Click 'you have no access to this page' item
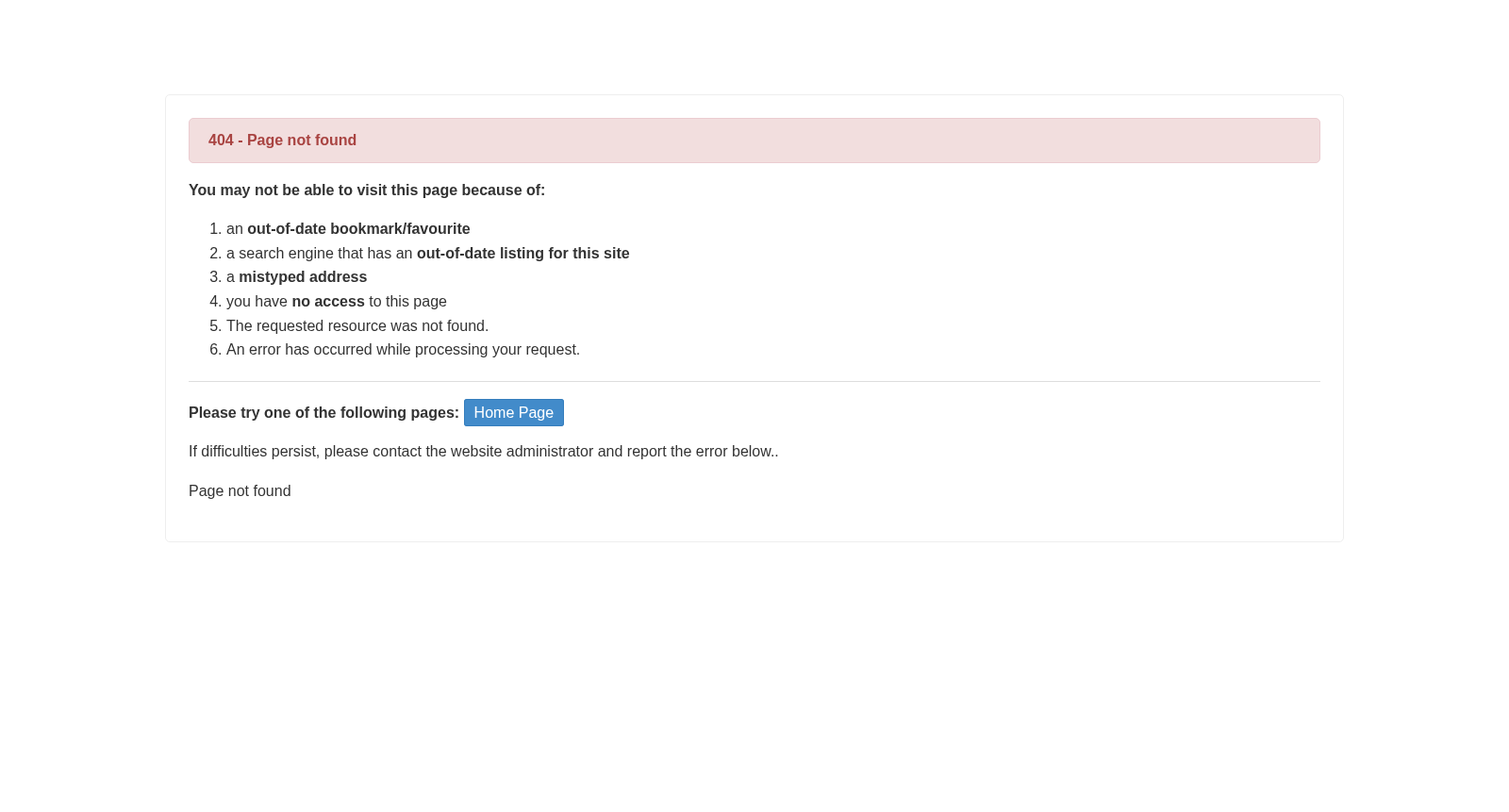Screen dimensions: 1509x812 (337, 302)
